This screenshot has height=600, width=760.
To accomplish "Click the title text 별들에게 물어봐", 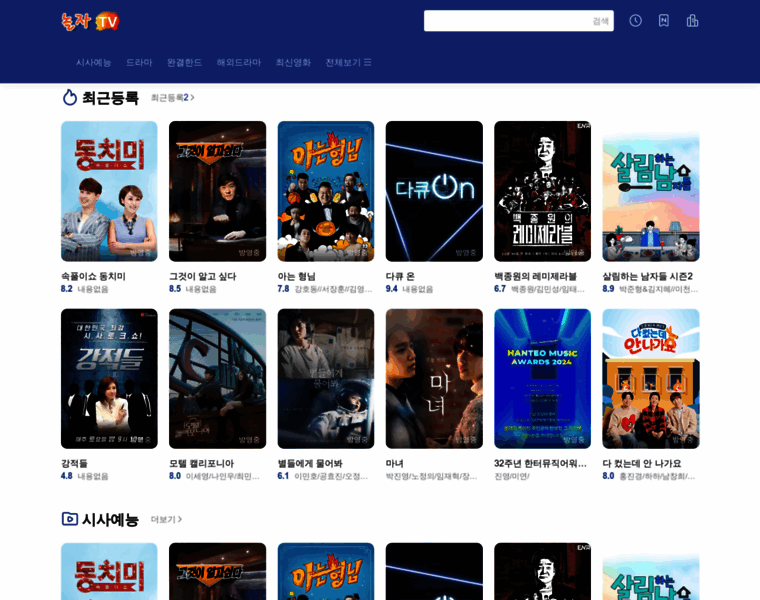I will click(x=310, y=463).
